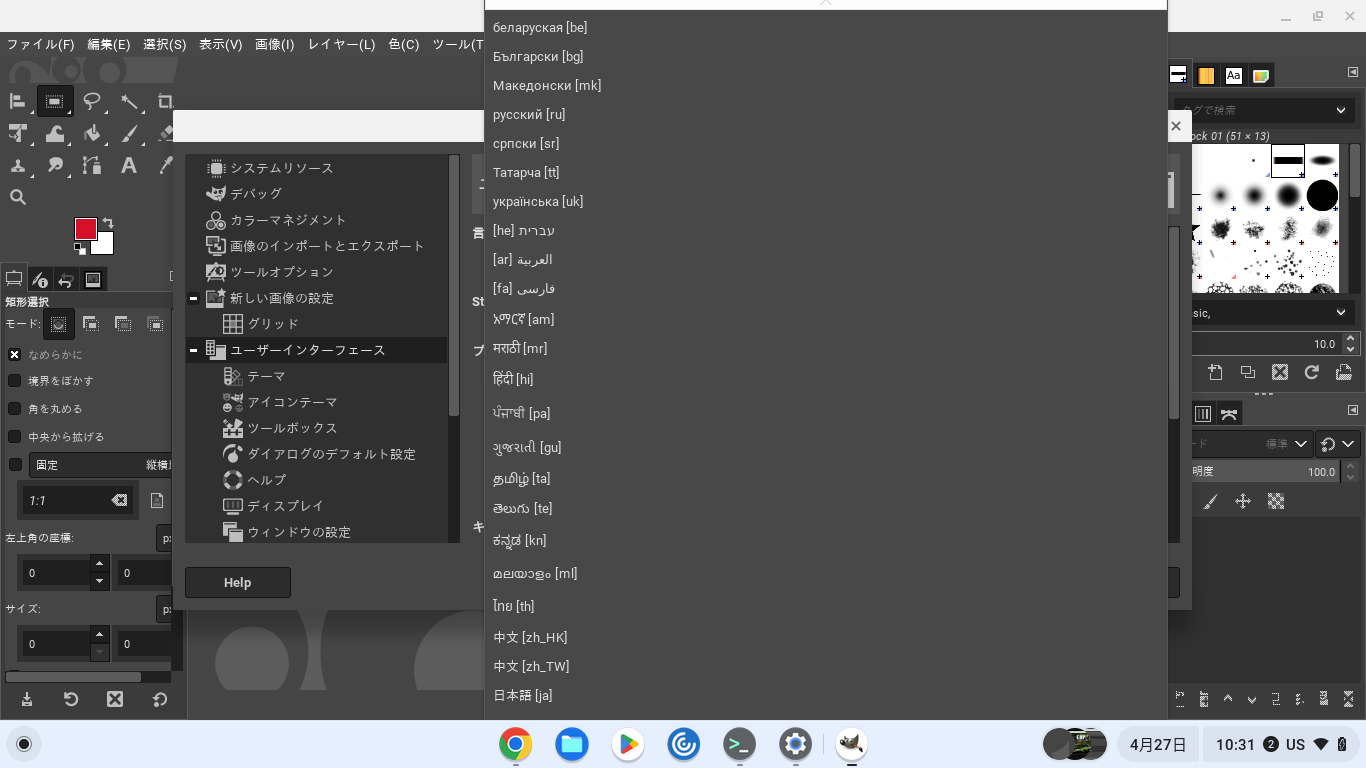Refresh brushes using the reload icon

(x=1311, y=372)
